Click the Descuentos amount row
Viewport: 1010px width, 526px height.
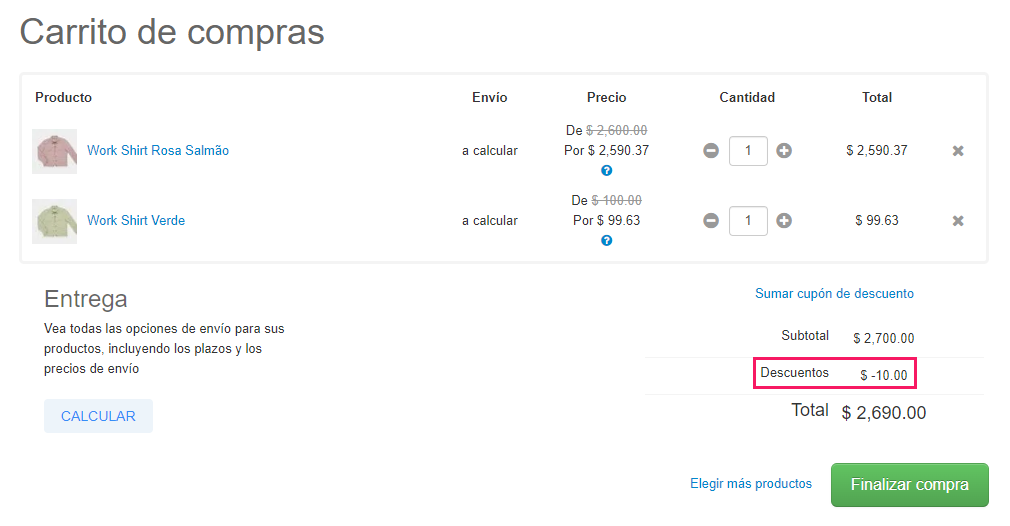pyautogui.click(x=837, y=374)
